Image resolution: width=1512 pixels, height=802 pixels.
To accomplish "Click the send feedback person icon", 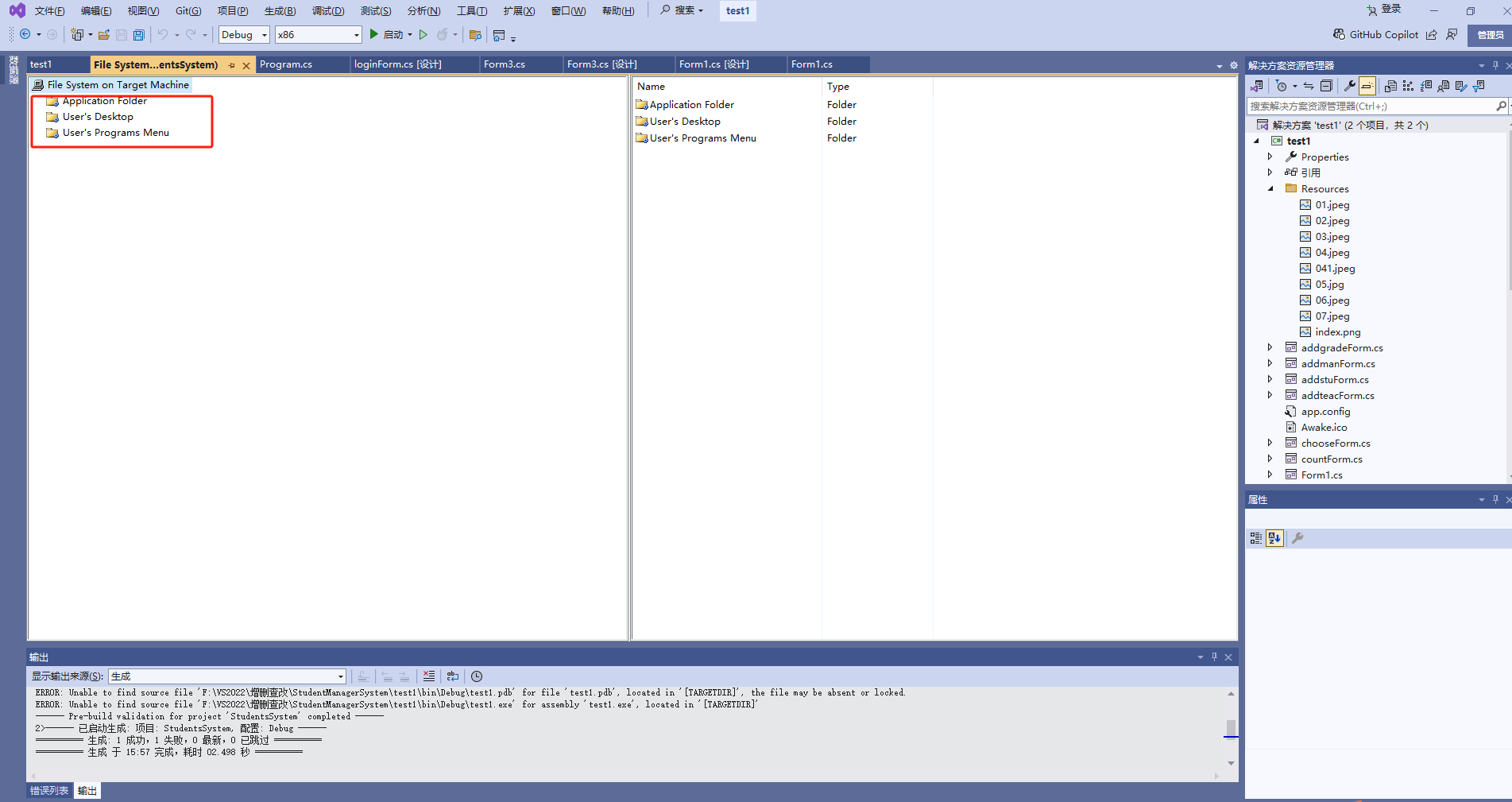I will (x=1452, y=34).
